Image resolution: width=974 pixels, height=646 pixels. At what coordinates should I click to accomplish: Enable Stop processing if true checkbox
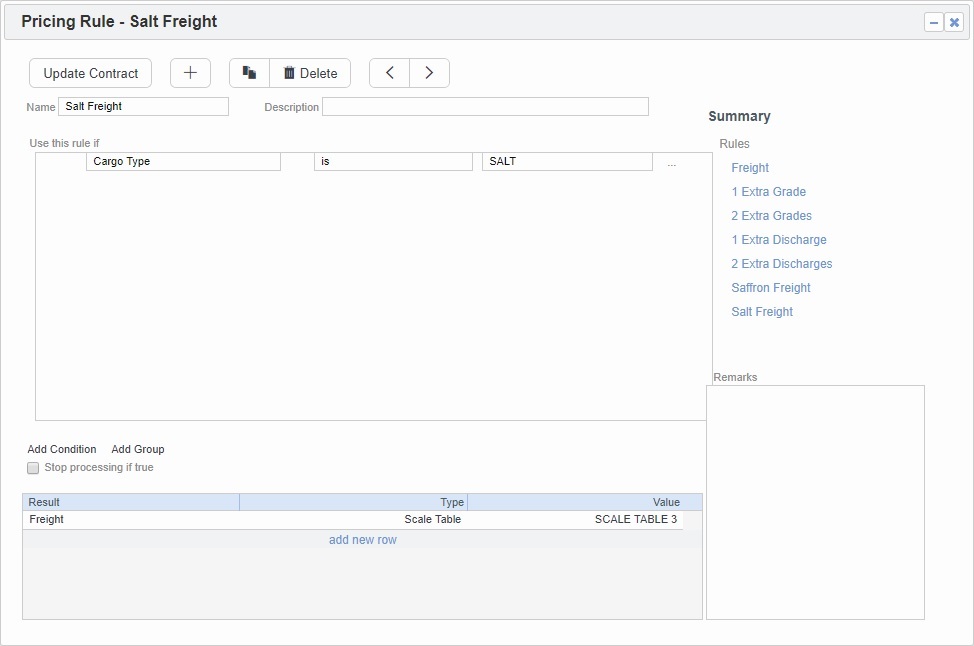tap(33, 468)
